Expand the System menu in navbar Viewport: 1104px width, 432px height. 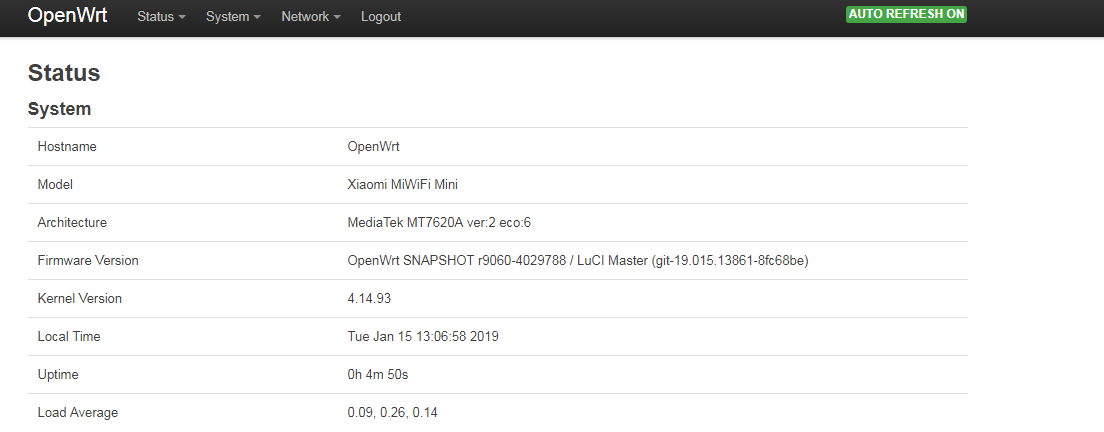point(233,16)
